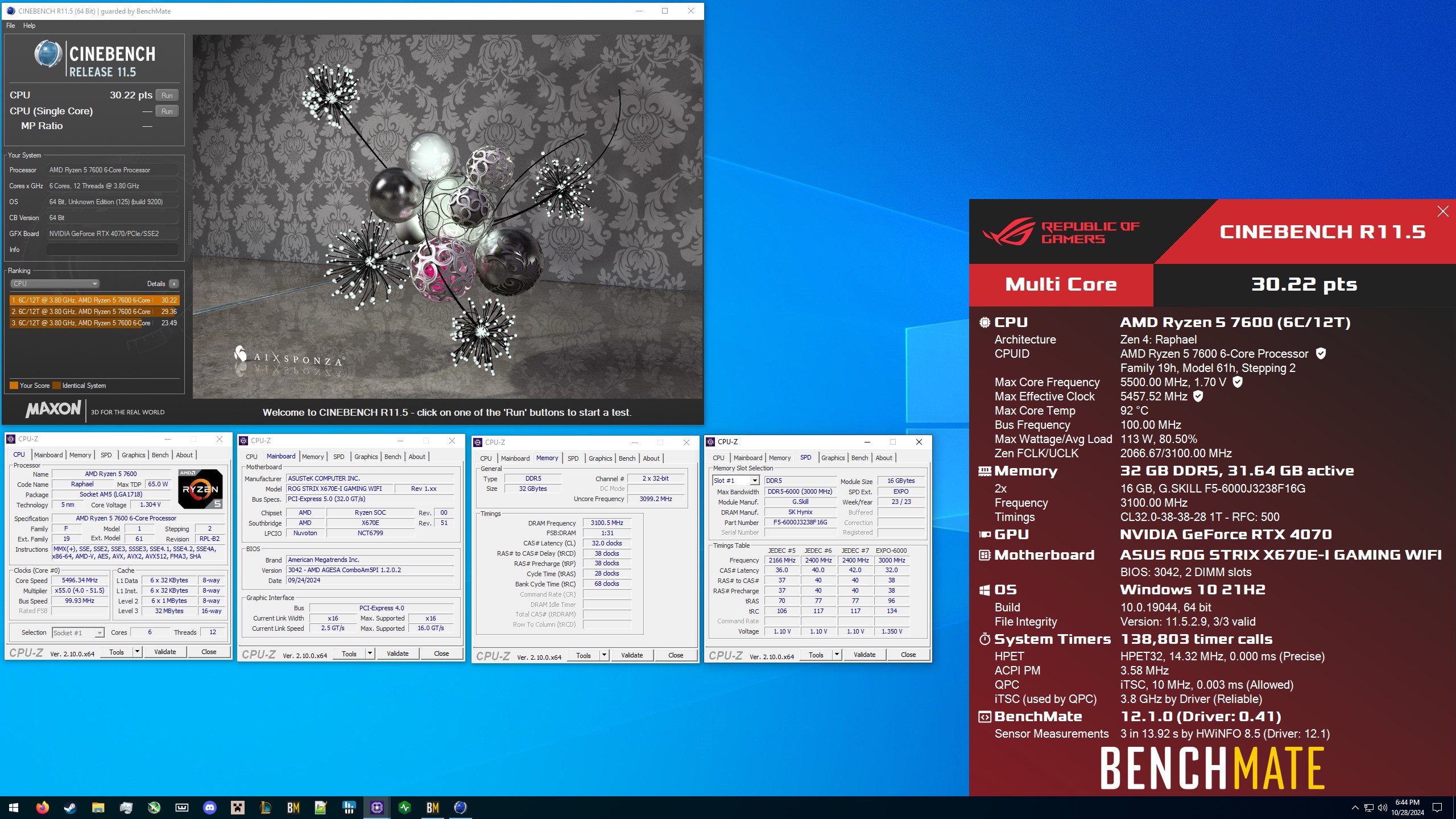Open the keyboard-style white rectangle taskbar icon
The height and width of the screenshot is (819, 1456).
click(x=181, y=807)
